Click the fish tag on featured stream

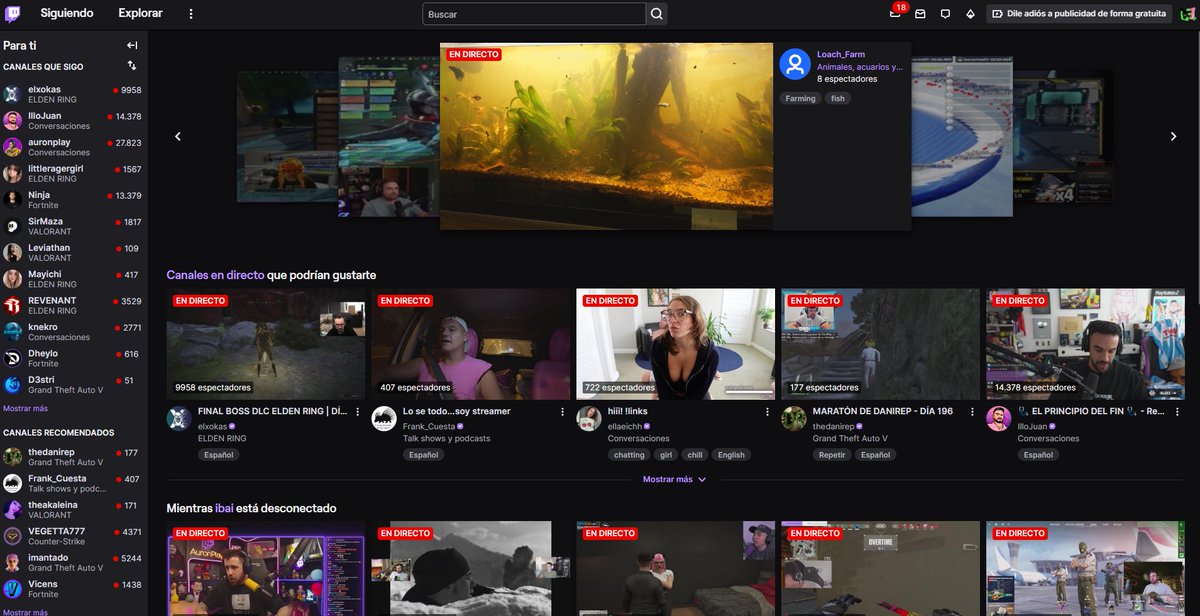click(x=838, y=98)
